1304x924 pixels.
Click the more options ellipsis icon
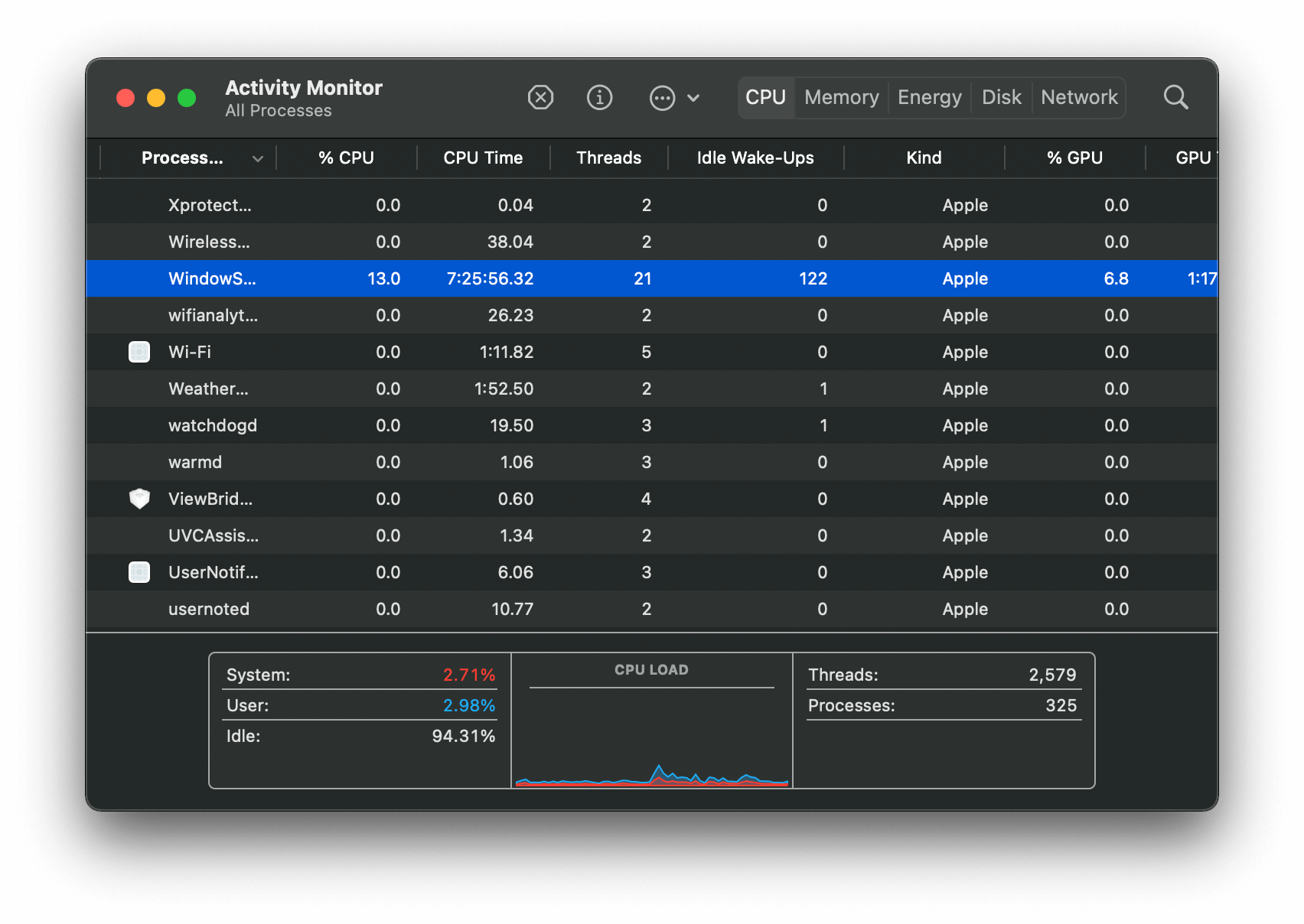[663, 97]
